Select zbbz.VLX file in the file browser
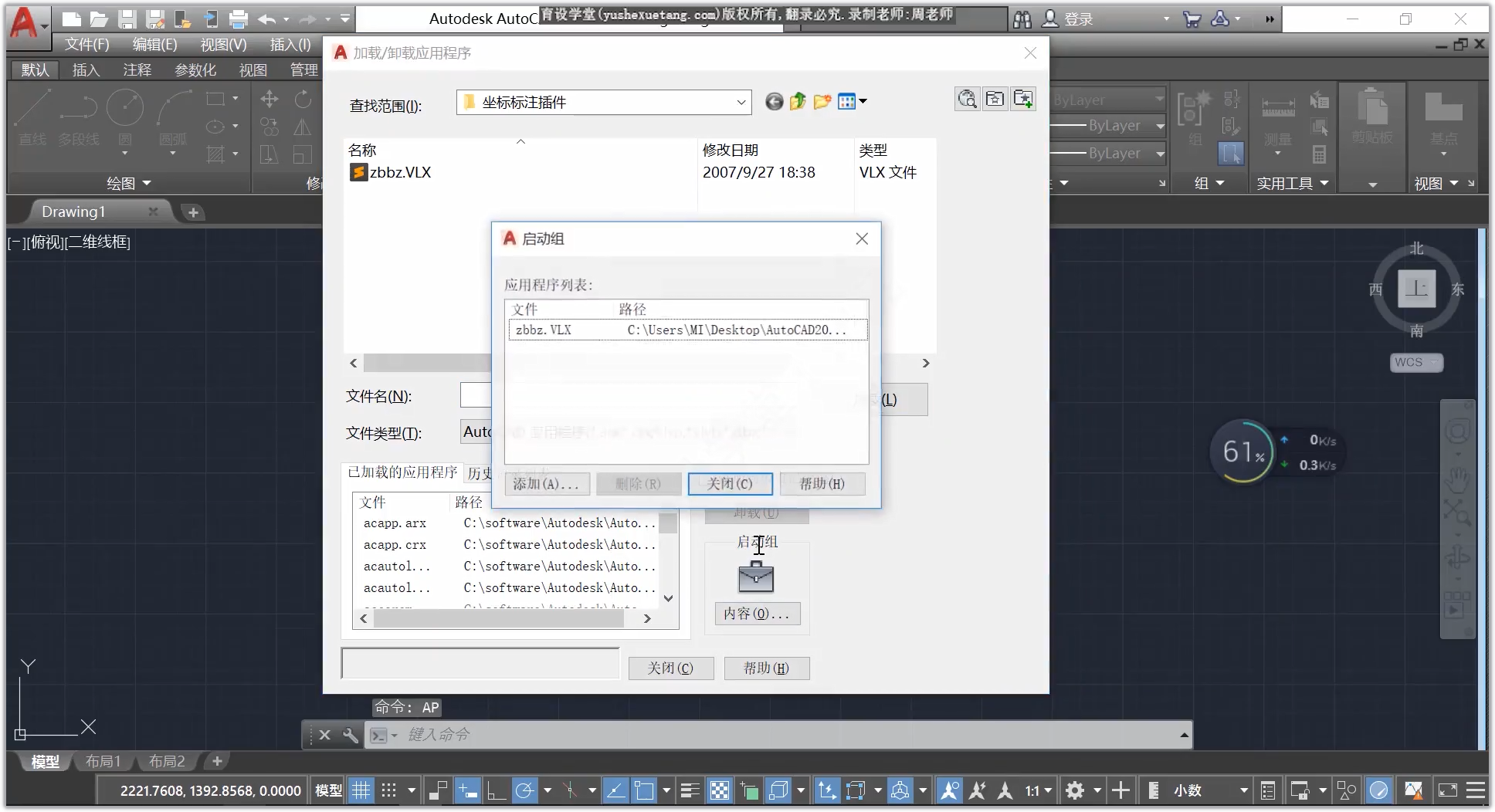Screen dimensions: 1495x812 click(392, 172)
